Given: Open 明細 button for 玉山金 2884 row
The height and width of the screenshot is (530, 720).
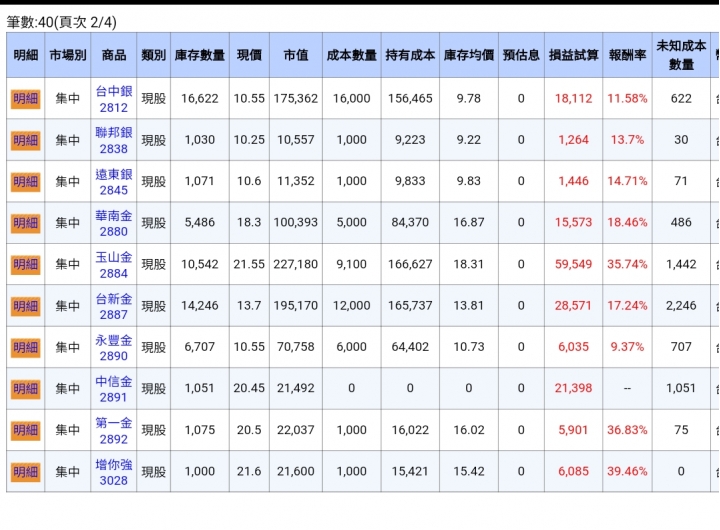Looking at the screenshot, I should click(x=26, y=265).
